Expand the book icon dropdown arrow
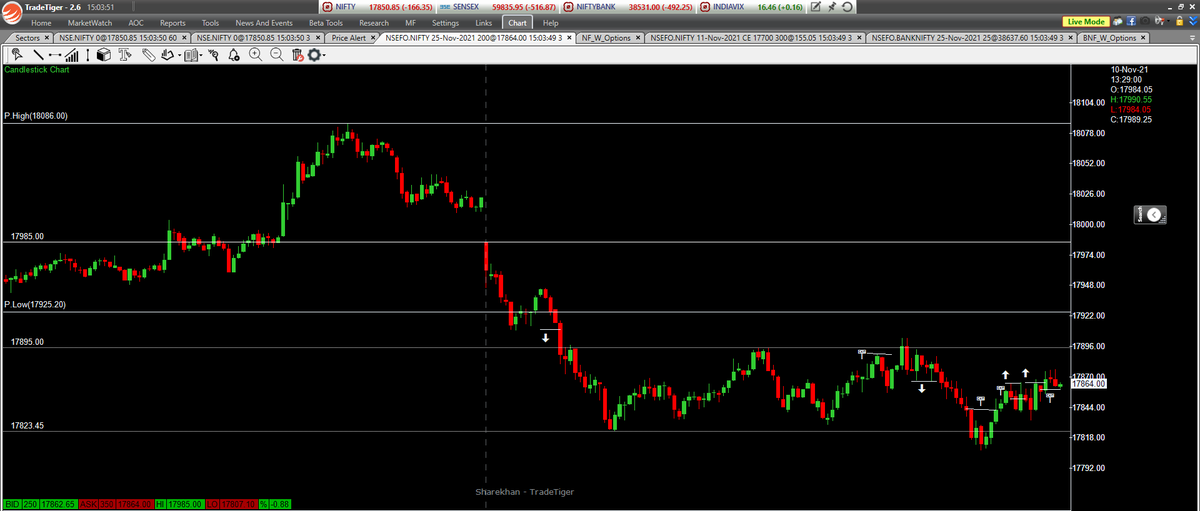The width and height of the screenshot is (1200, 511). pos(201,55)
